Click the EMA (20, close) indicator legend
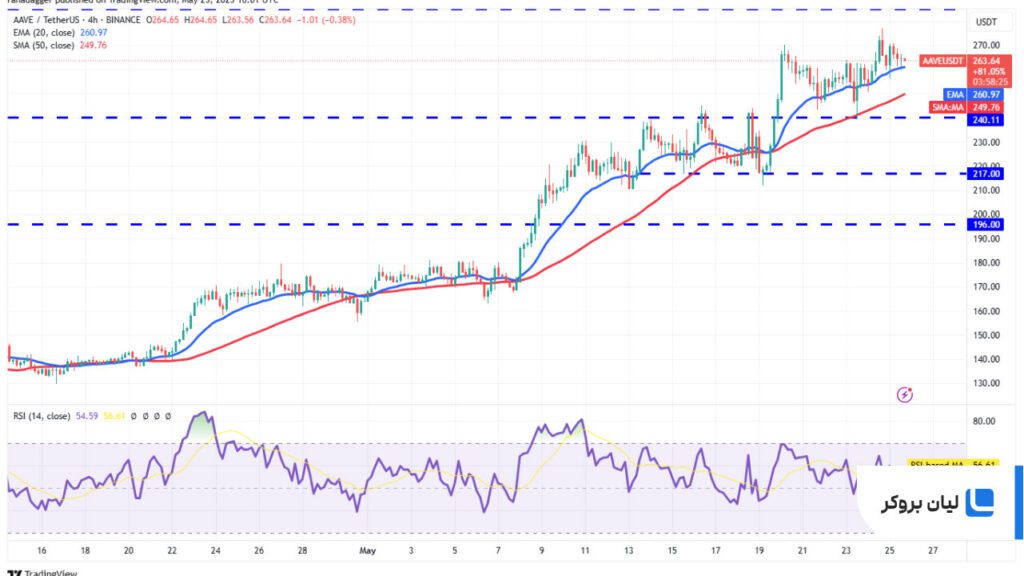The height and width of the screenshot is (576, 1024). tap(44, 33)
